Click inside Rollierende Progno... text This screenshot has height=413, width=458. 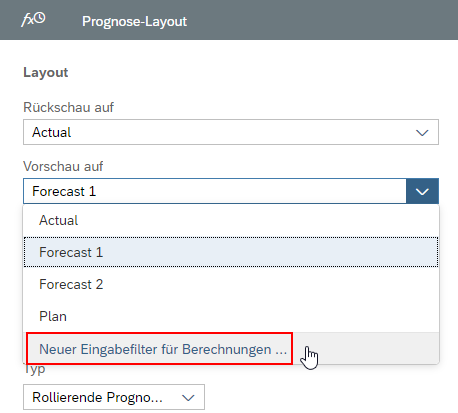point(97,397)
